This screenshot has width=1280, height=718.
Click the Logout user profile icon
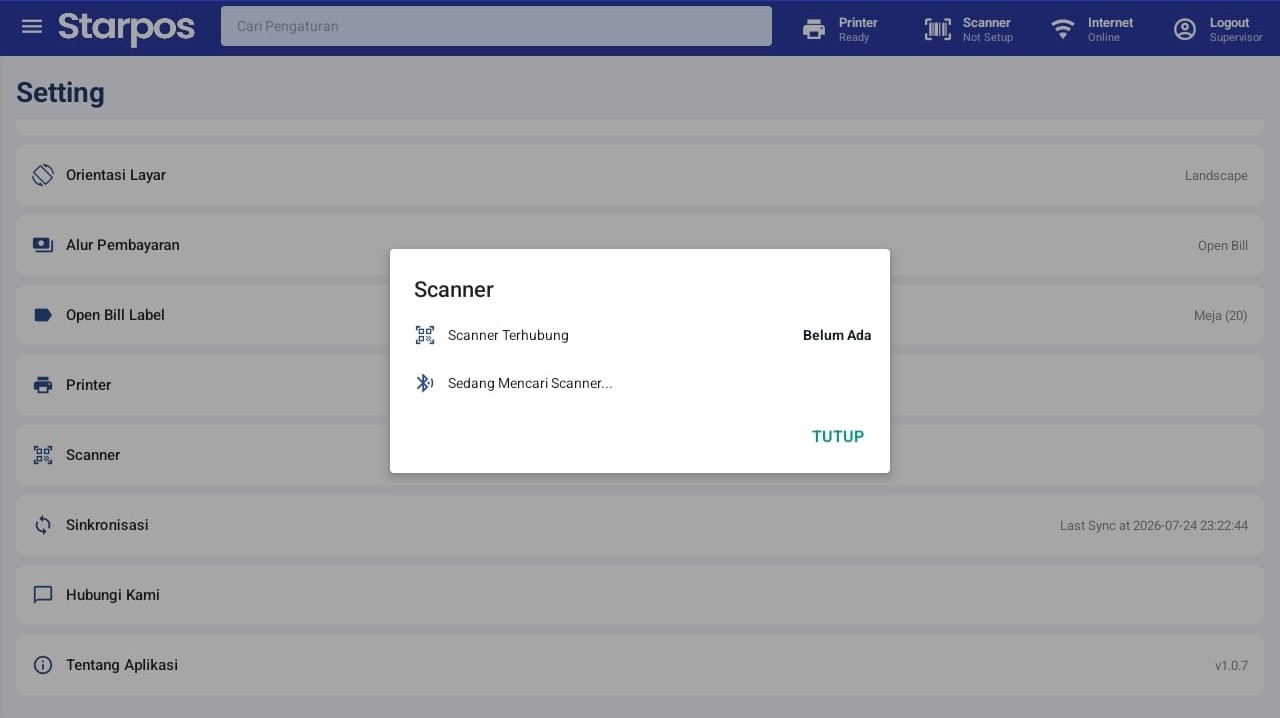click(1185, 29)
